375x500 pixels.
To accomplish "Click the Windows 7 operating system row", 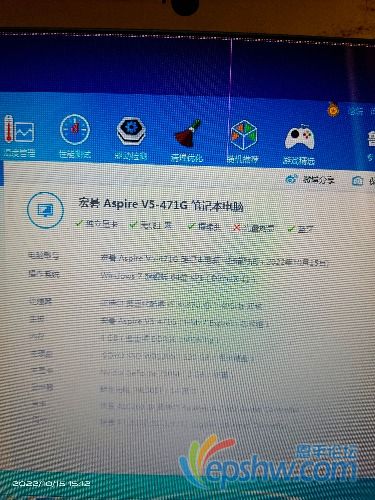I will pyautogui.click(x=178, y=277).
